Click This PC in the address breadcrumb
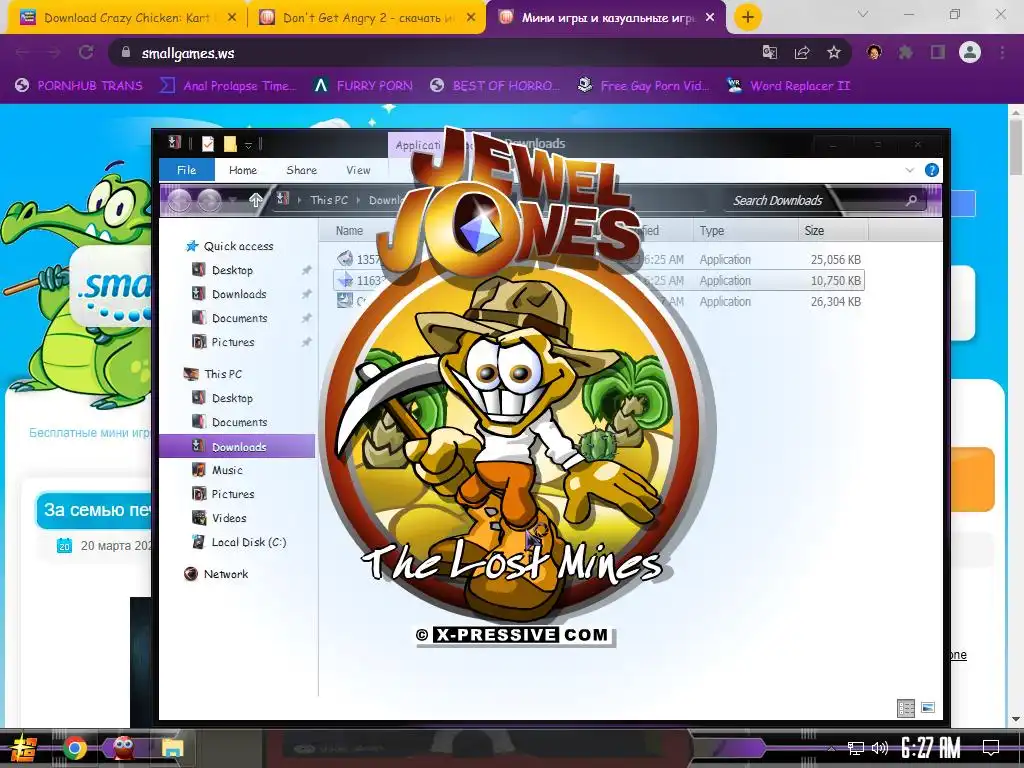The height and width of the screenshot is (768, 1024). click(x=329, y=200)
